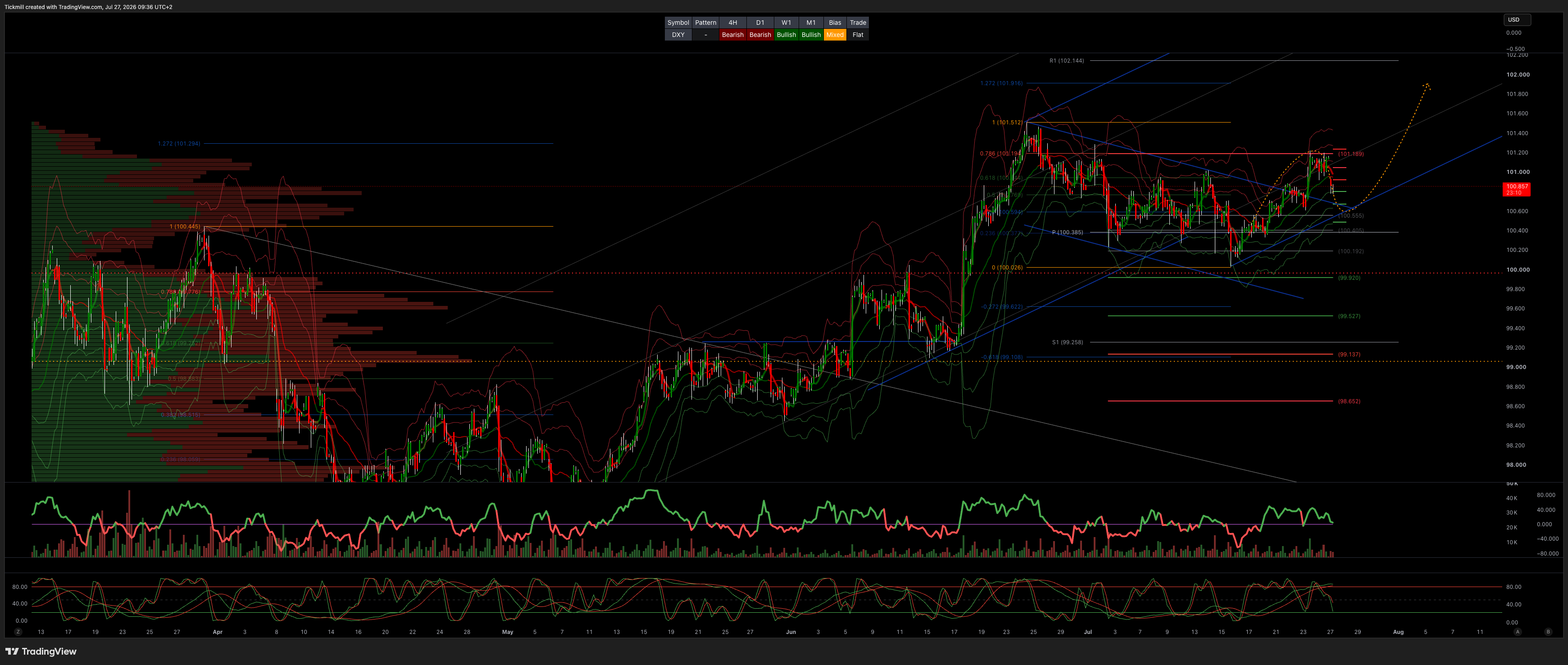The width and height of the screenshot is (1568, 665).
Task: Click the Jun label on time axis
Action: pos(791,632)
